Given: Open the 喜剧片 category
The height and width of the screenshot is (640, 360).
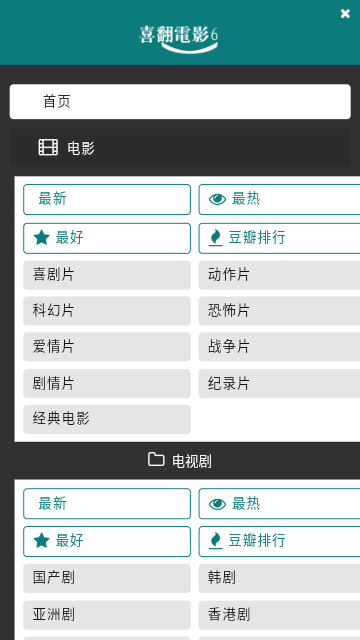Looking at the screenshot, I should (x=107, y=275).
